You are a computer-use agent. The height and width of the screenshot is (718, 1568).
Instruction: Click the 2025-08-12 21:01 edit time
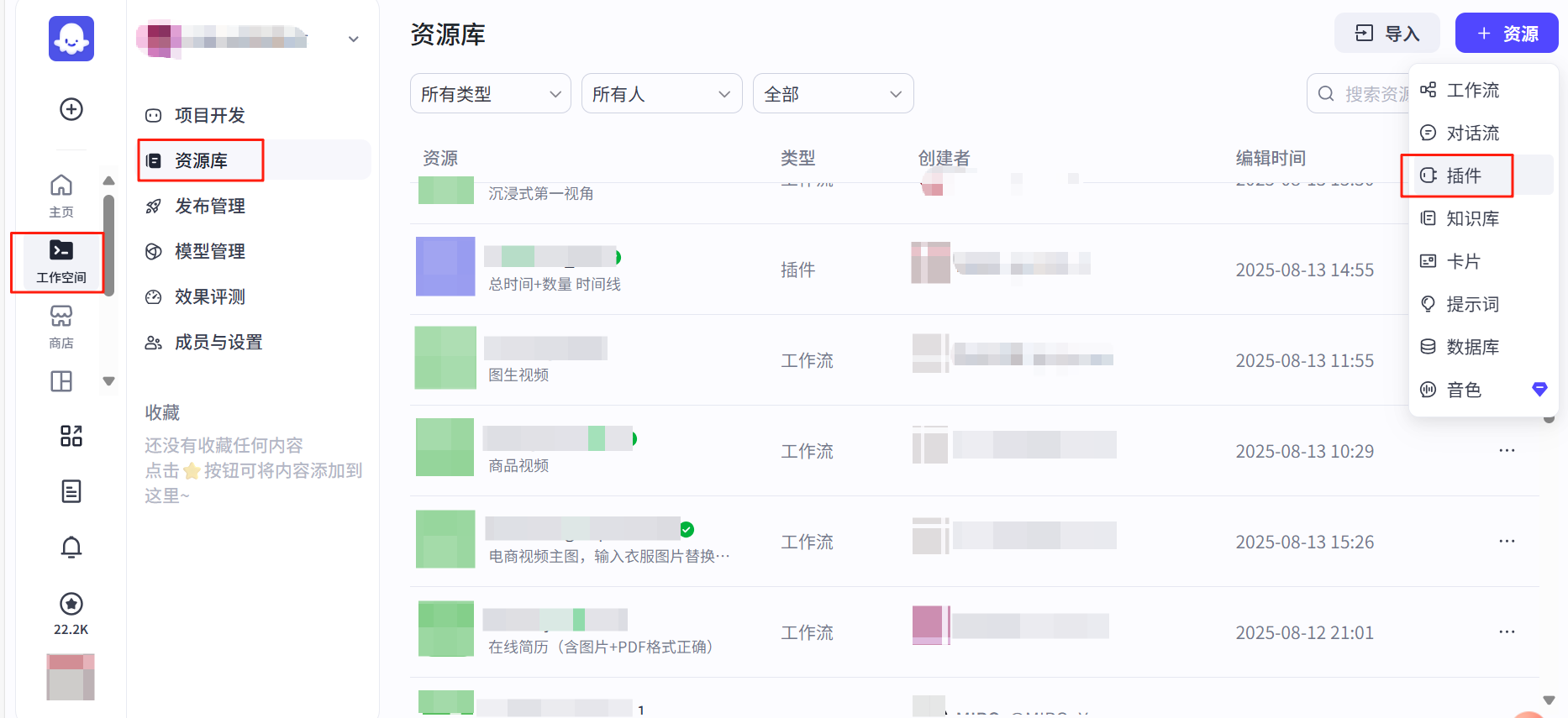tap(1304, 633)
